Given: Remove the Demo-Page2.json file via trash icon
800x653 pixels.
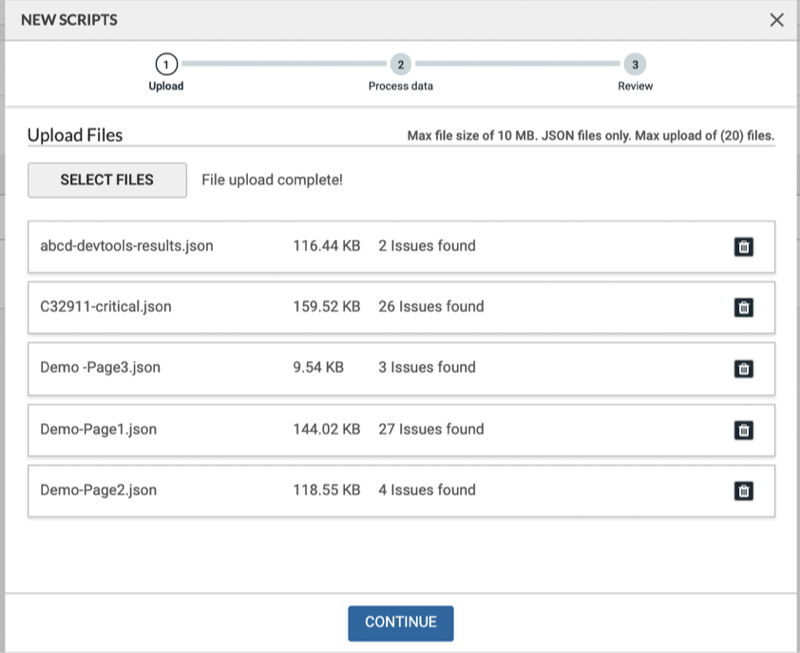Looking at the screenshot, I should tap(743, 491).
